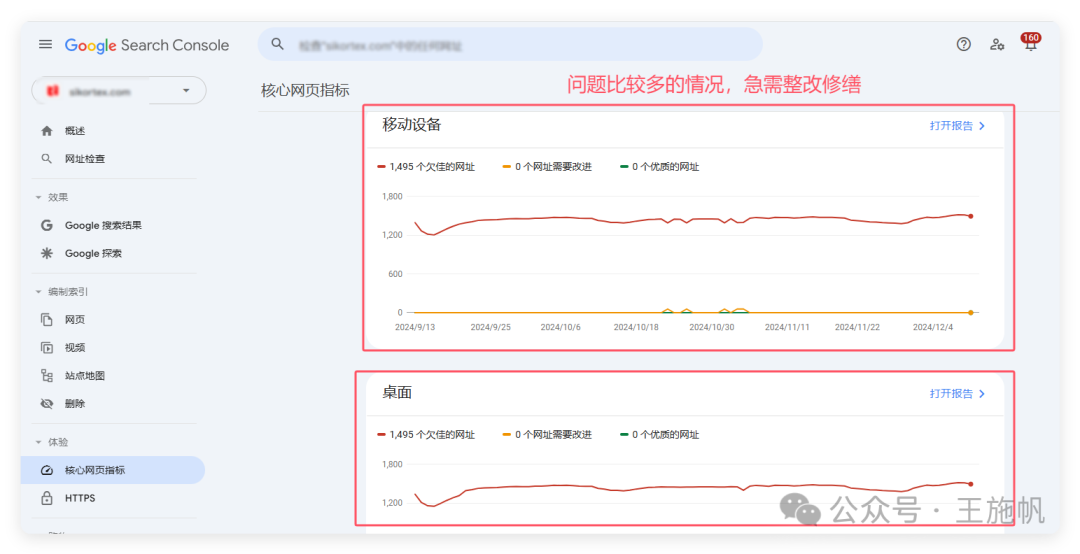This screenshot has height=554, width=1080.
Task: Collapse the 编制索引 section
Action: coord(61,291)
